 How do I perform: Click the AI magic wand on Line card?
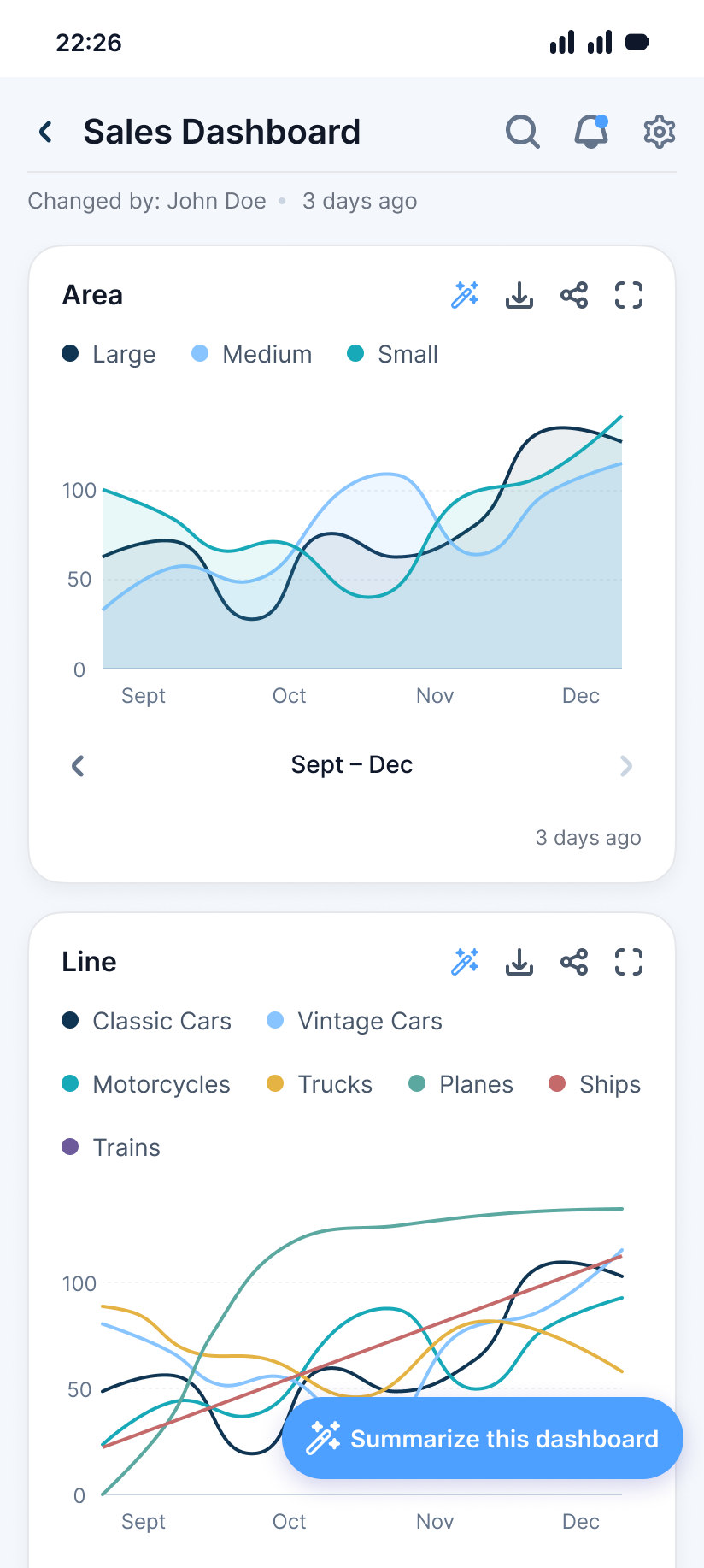[x=465, y=962]
